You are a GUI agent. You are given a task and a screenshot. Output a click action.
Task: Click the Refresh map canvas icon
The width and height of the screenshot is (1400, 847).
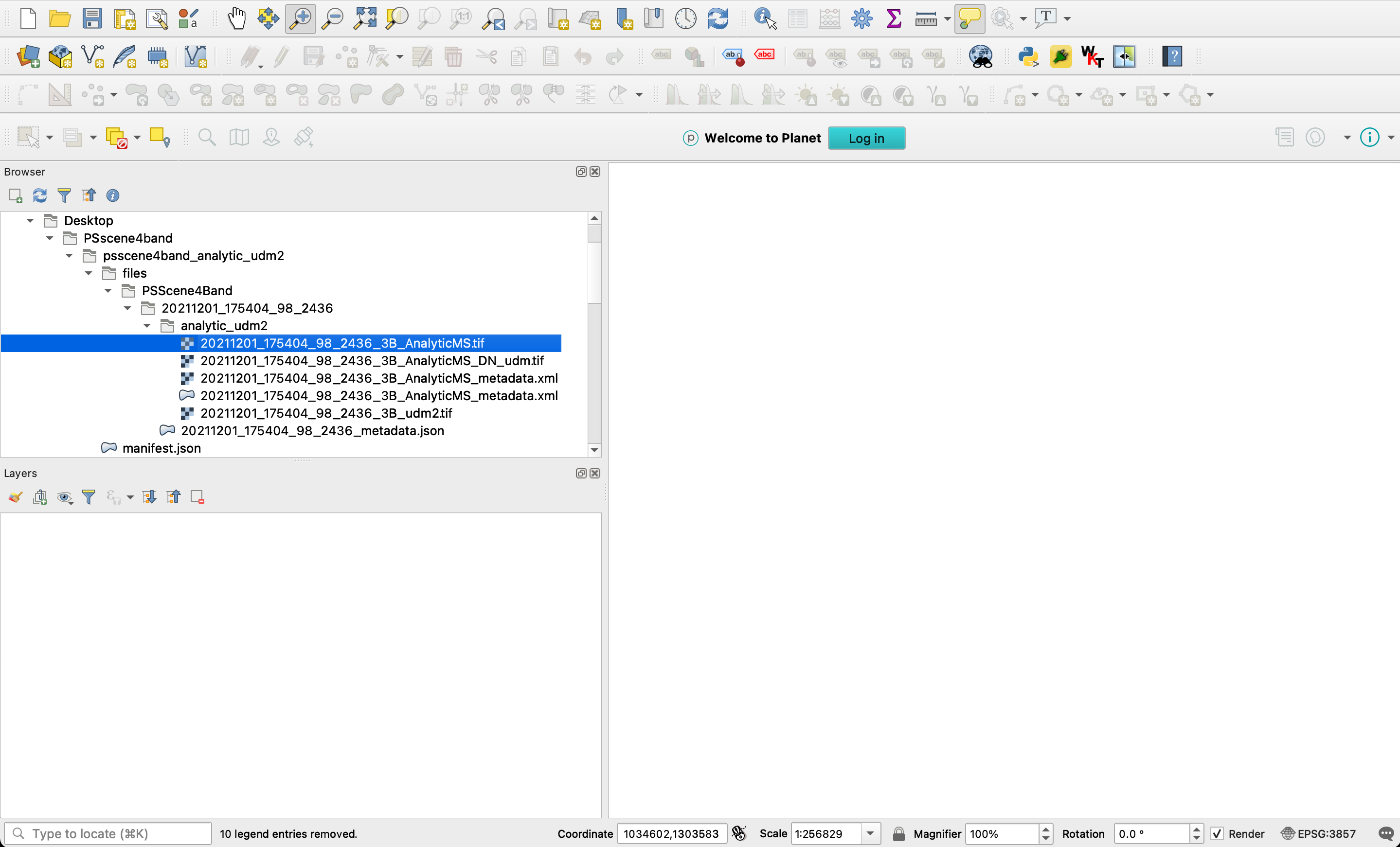click(x=718, y=18)
